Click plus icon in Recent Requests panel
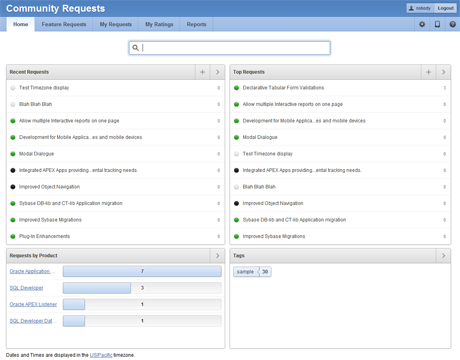The height and width of the screenshot is (360, 460). pyautogui.click(x=202, y=72)
